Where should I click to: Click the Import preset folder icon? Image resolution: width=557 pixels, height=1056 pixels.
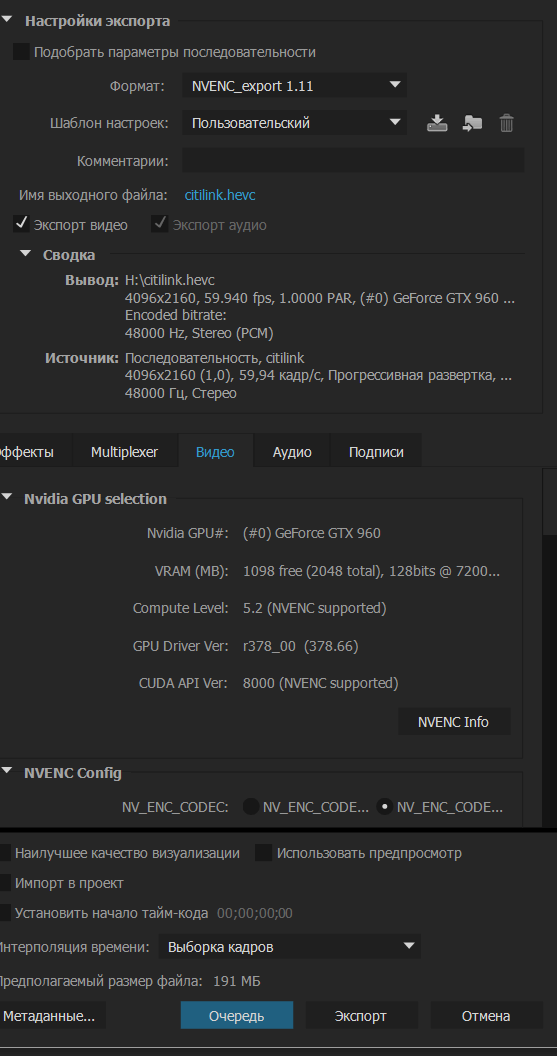[472, 123]
